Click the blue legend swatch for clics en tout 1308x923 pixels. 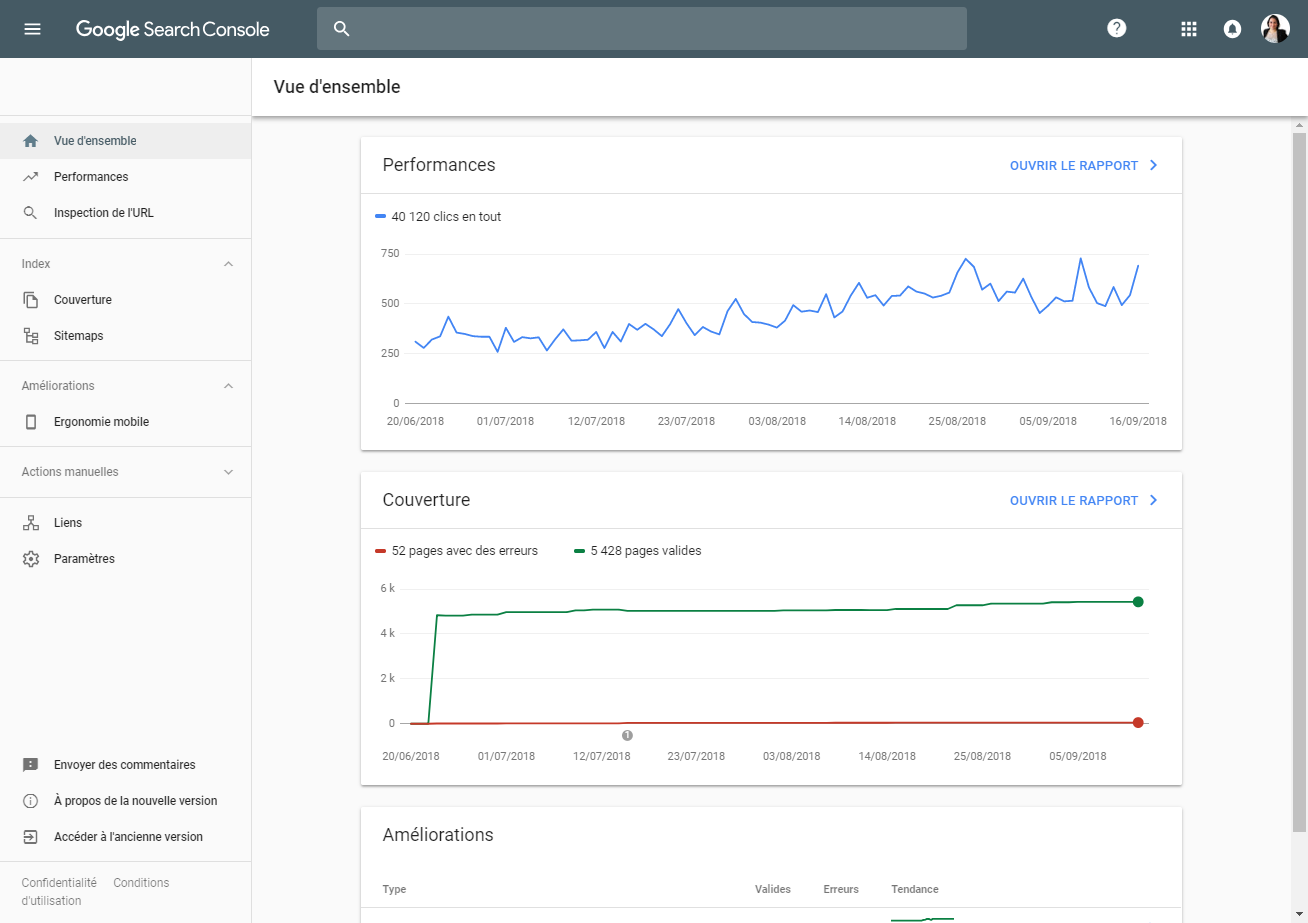click(x=380, y=216)
